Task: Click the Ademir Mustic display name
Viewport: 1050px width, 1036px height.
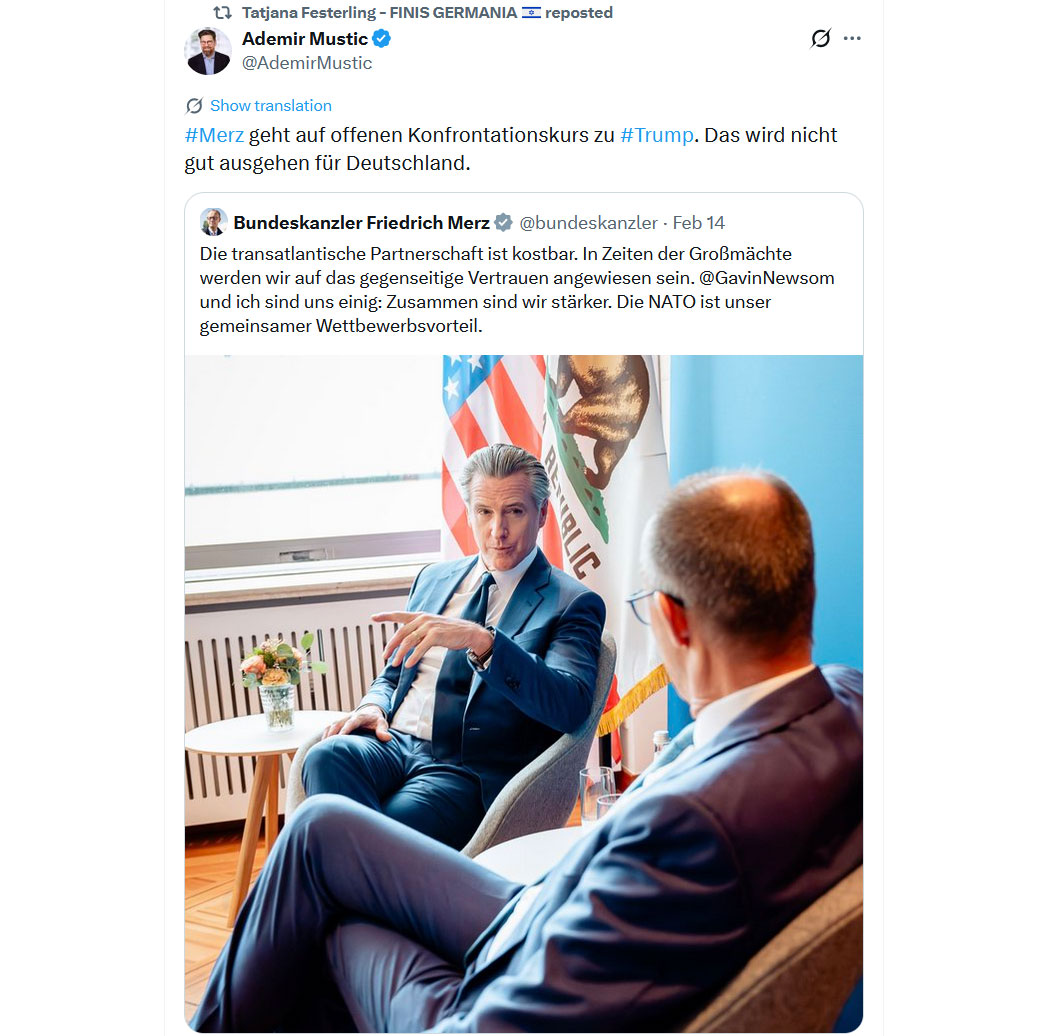Action: (305, 39)
